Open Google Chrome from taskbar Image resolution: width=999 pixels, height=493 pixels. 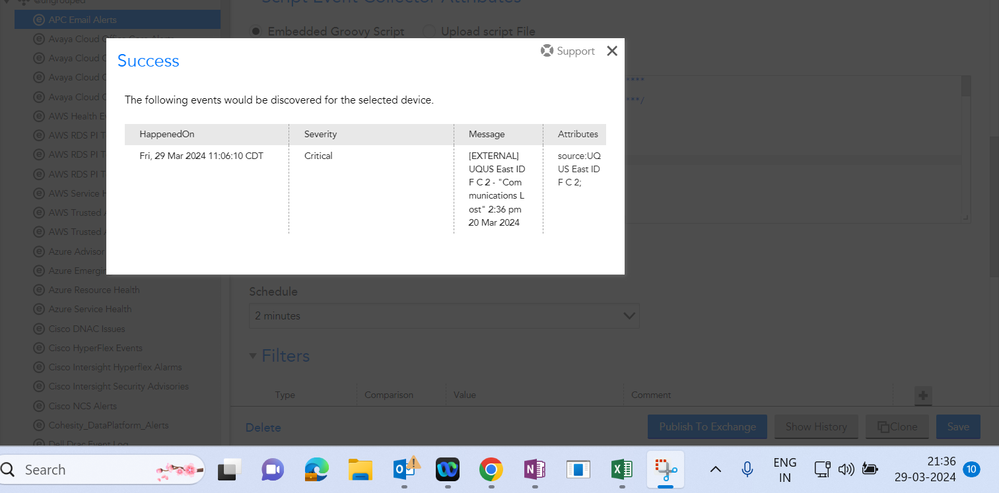[x=491, y=469]
